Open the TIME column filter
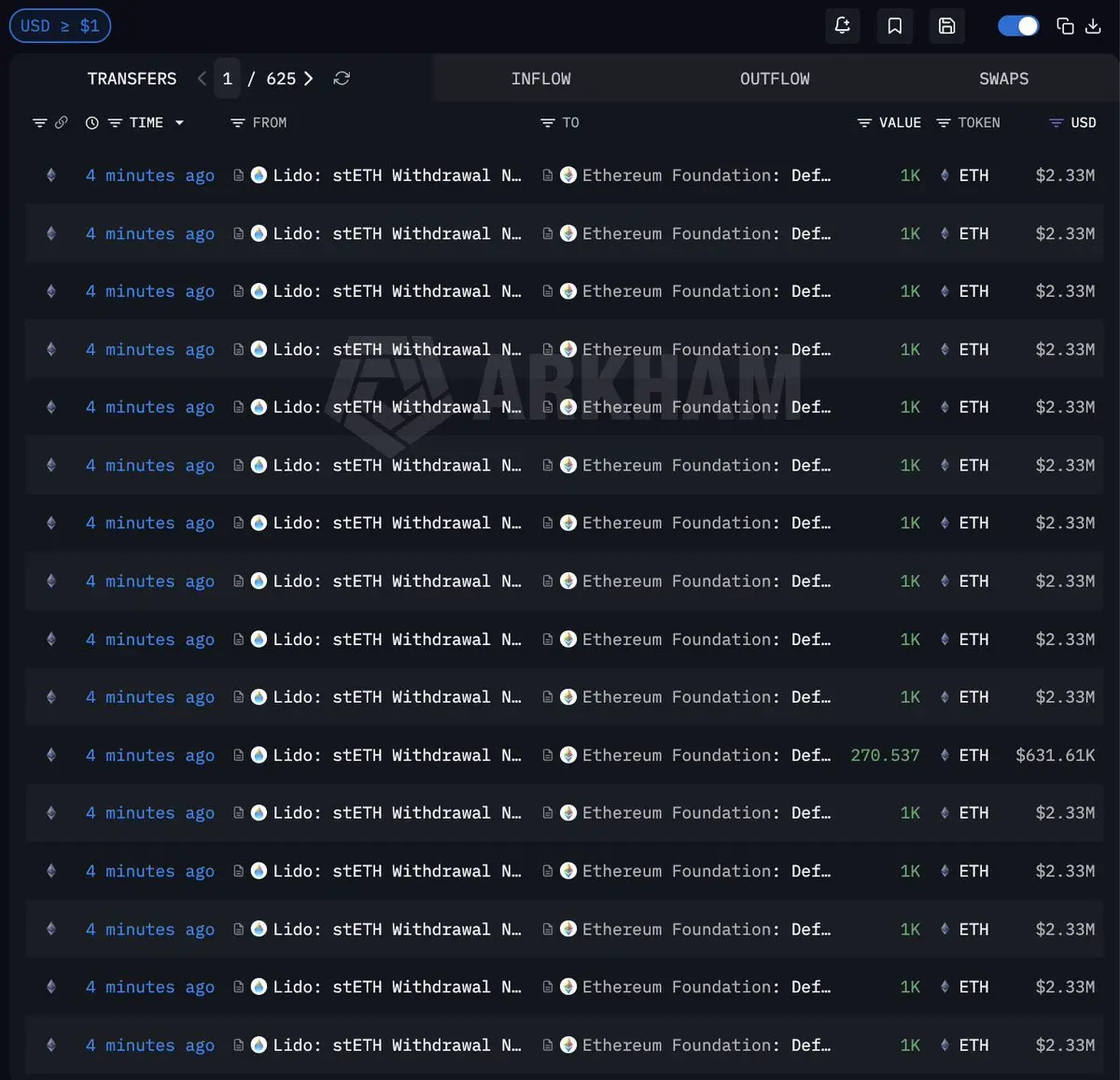The width and height of the screenshot is (1120, 1080). click(x=115, y=123)
